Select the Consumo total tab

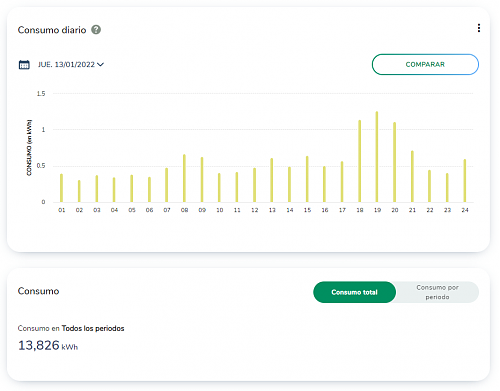tap(354, 292)
